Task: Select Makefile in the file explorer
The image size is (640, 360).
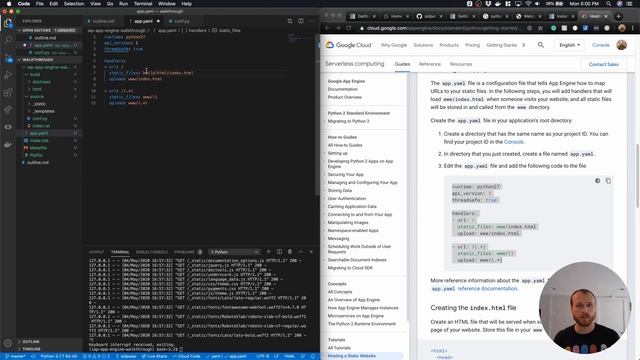Action: [x=49, y=148]
